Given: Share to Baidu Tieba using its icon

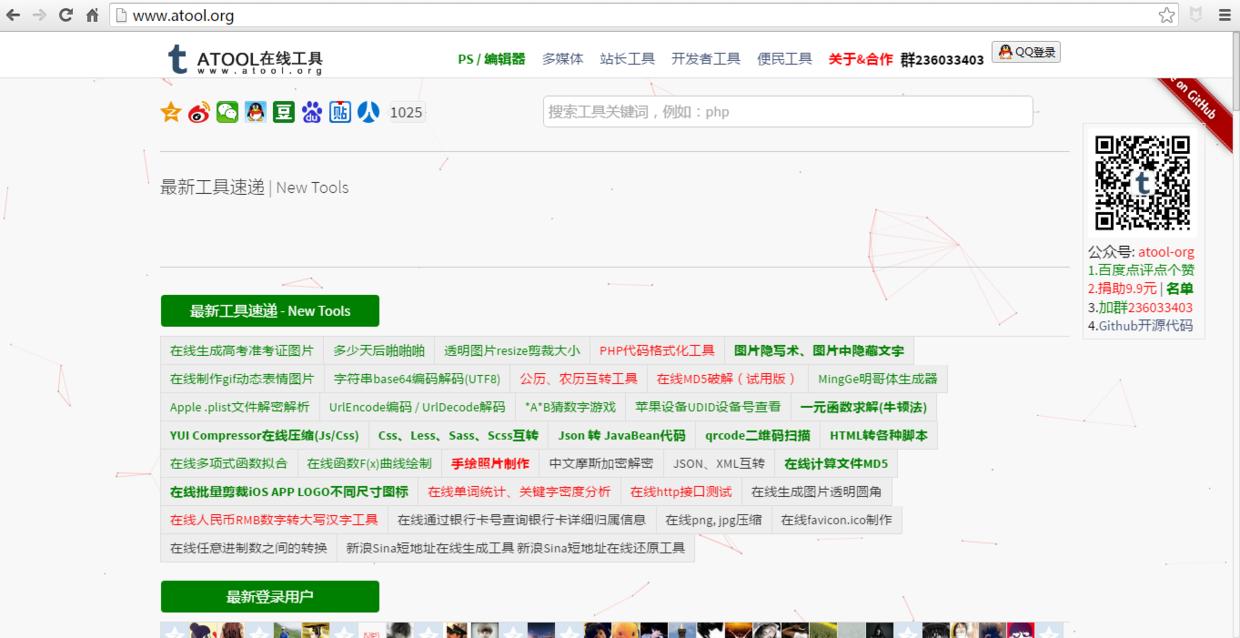Looking at the screenshot, I should [340, 112].
